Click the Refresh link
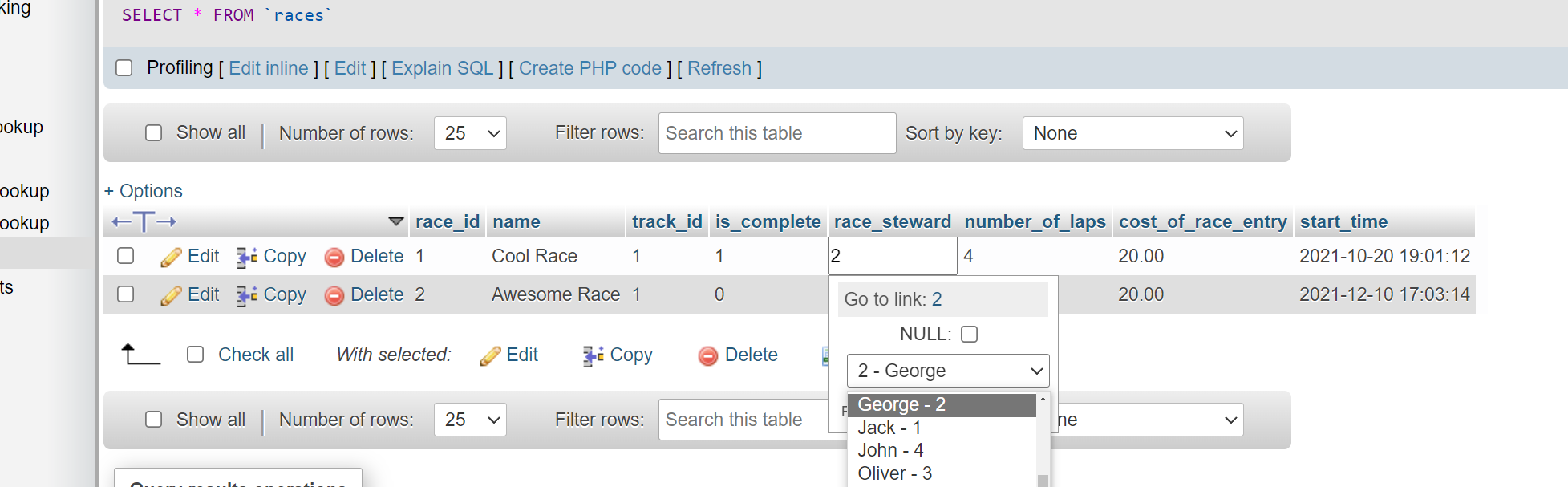The image size is (1568, 487). click(x=719, y=68)
